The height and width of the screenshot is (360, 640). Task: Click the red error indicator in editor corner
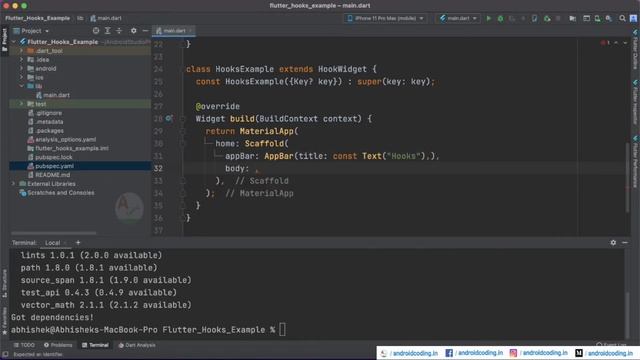point(605,42)
